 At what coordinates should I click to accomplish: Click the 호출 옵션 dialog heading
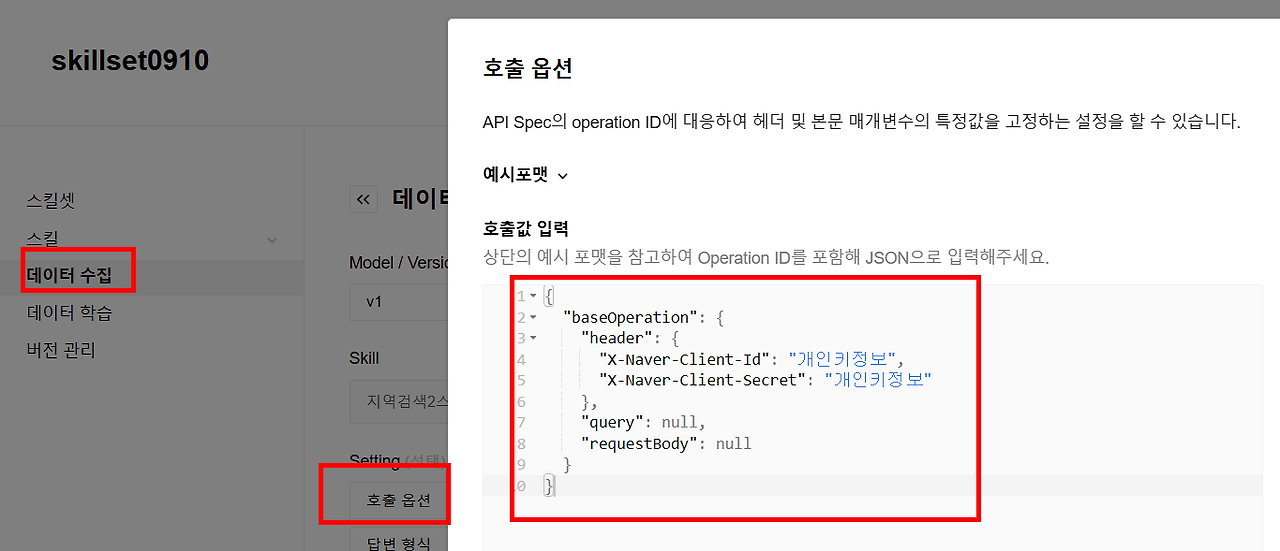click(x=527, y=69)
